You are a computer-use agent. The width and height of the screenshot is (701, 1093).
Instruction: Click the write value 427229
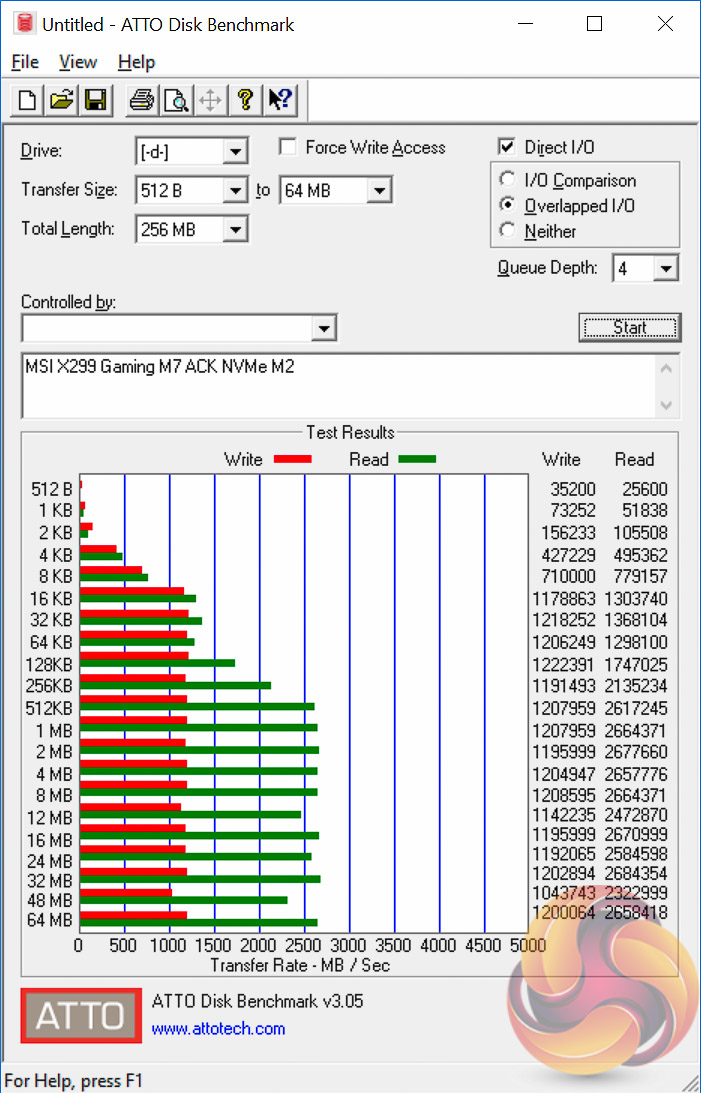[x=569, y=556]
